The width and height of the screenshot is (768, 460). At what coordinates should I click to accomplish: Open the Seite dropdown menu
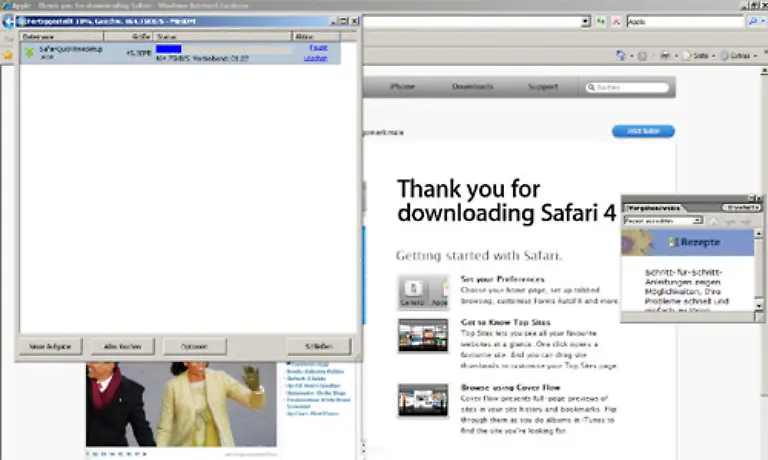point(699,55)
